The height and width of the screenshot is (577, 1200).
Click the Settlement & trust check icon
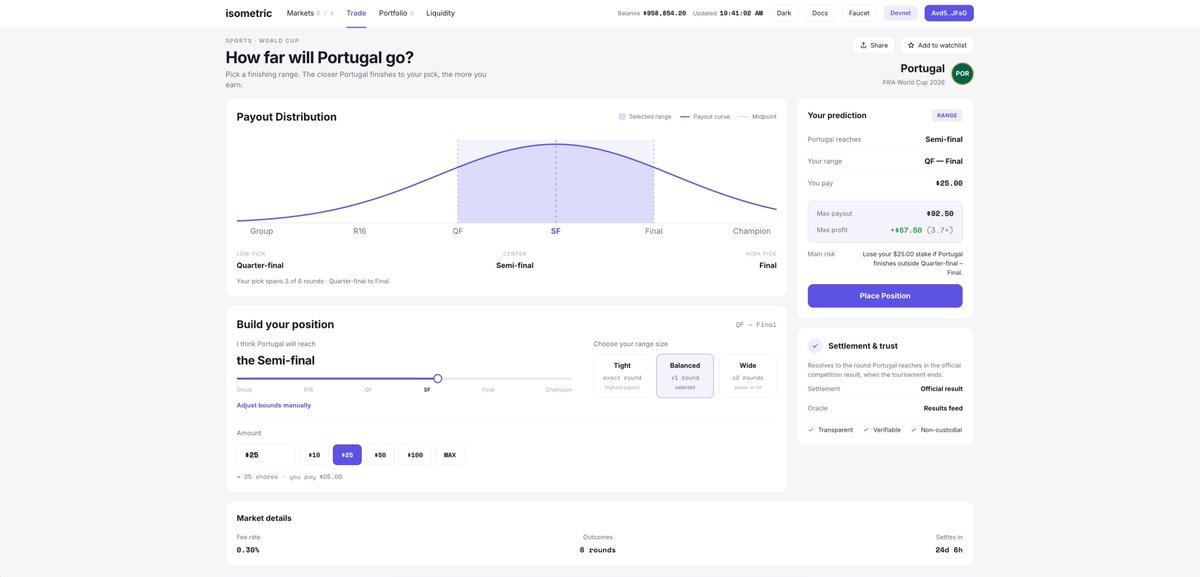point(815,345)
